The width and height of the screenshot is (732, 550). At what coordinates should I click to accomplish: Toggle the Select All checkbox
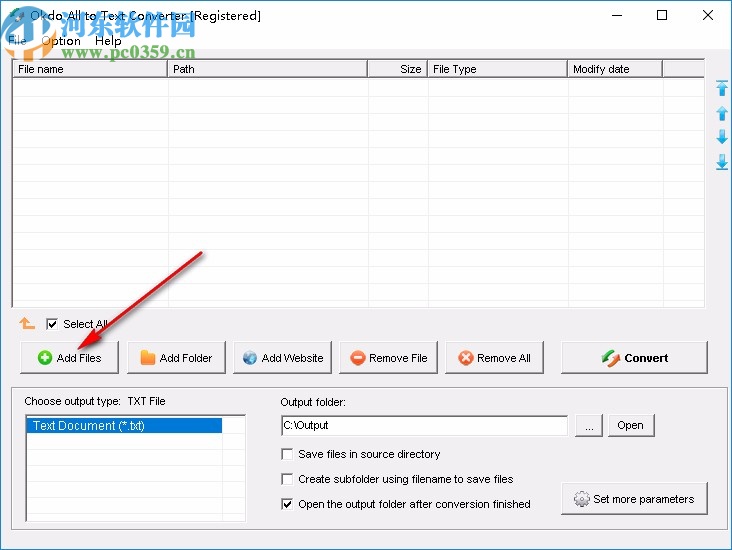click(52, 324)
